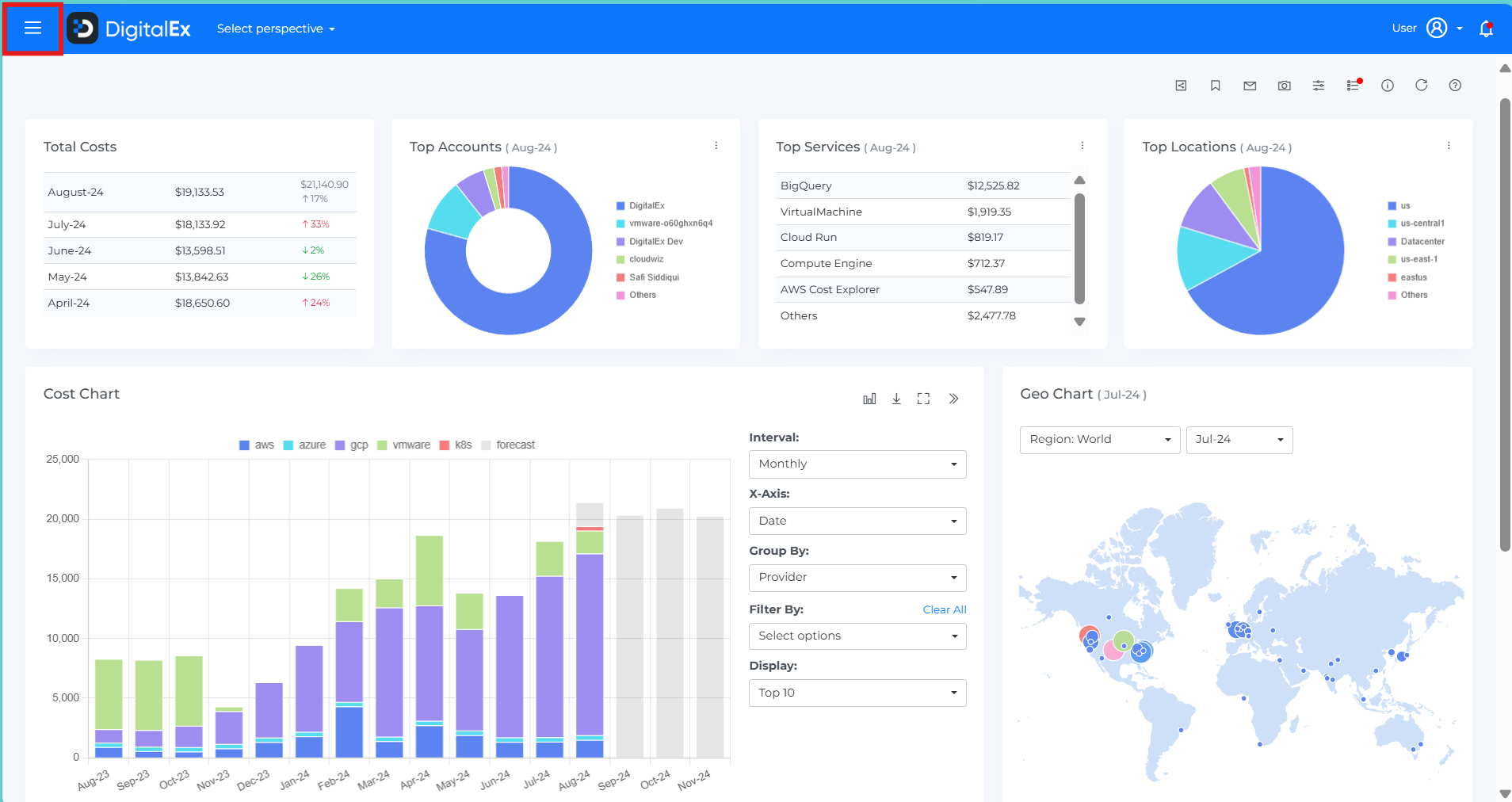The image size is (1512, 802).
Task: Open the Region: World dropdown
Action: click(1100, 440)
